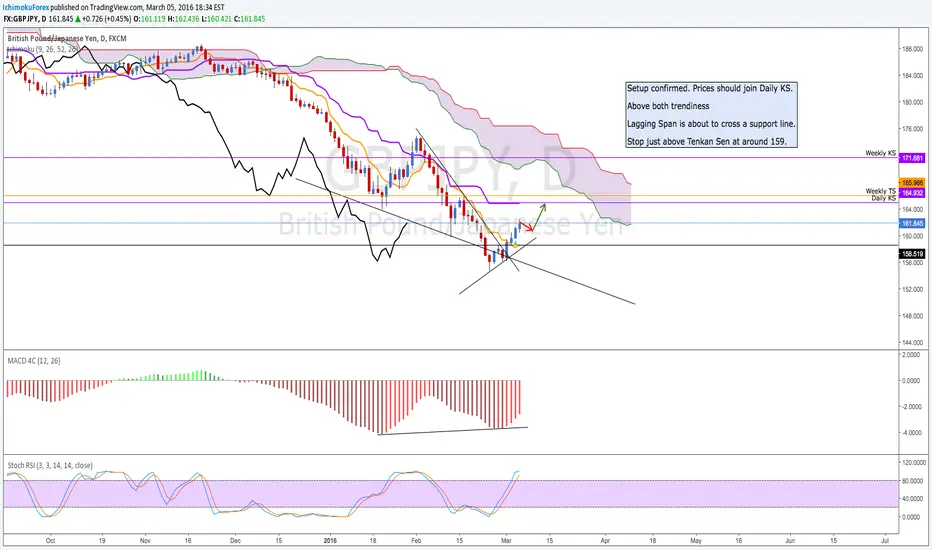Click the Stoch RSI 40.0000 axis label
Screen dimensions: 932x550
click(914, 499)
